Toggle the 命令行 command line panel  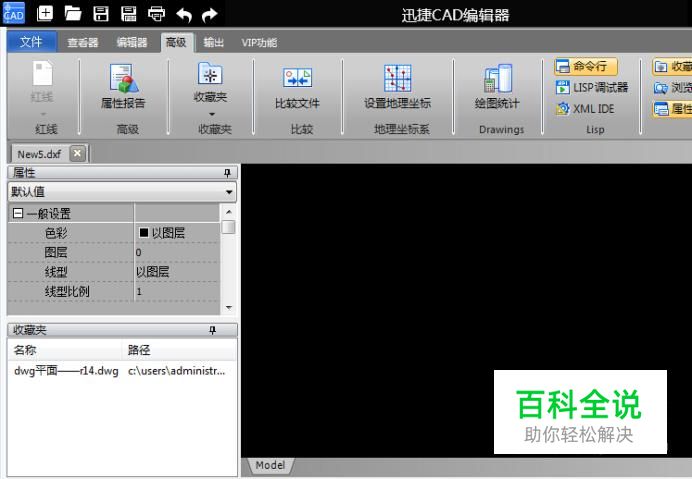point(586,67)
